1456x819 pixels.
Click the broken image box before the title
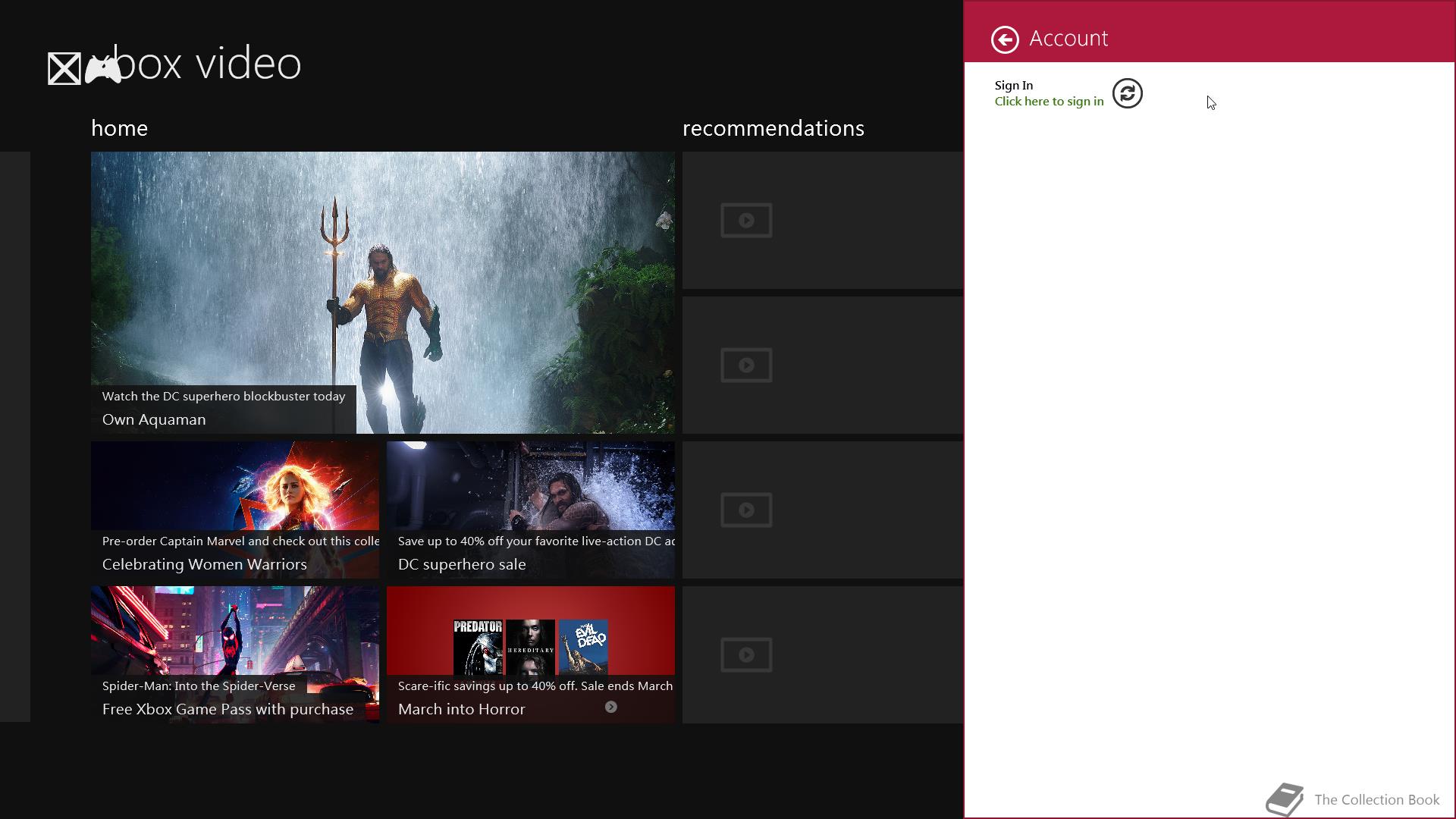[x=64, y=69]
